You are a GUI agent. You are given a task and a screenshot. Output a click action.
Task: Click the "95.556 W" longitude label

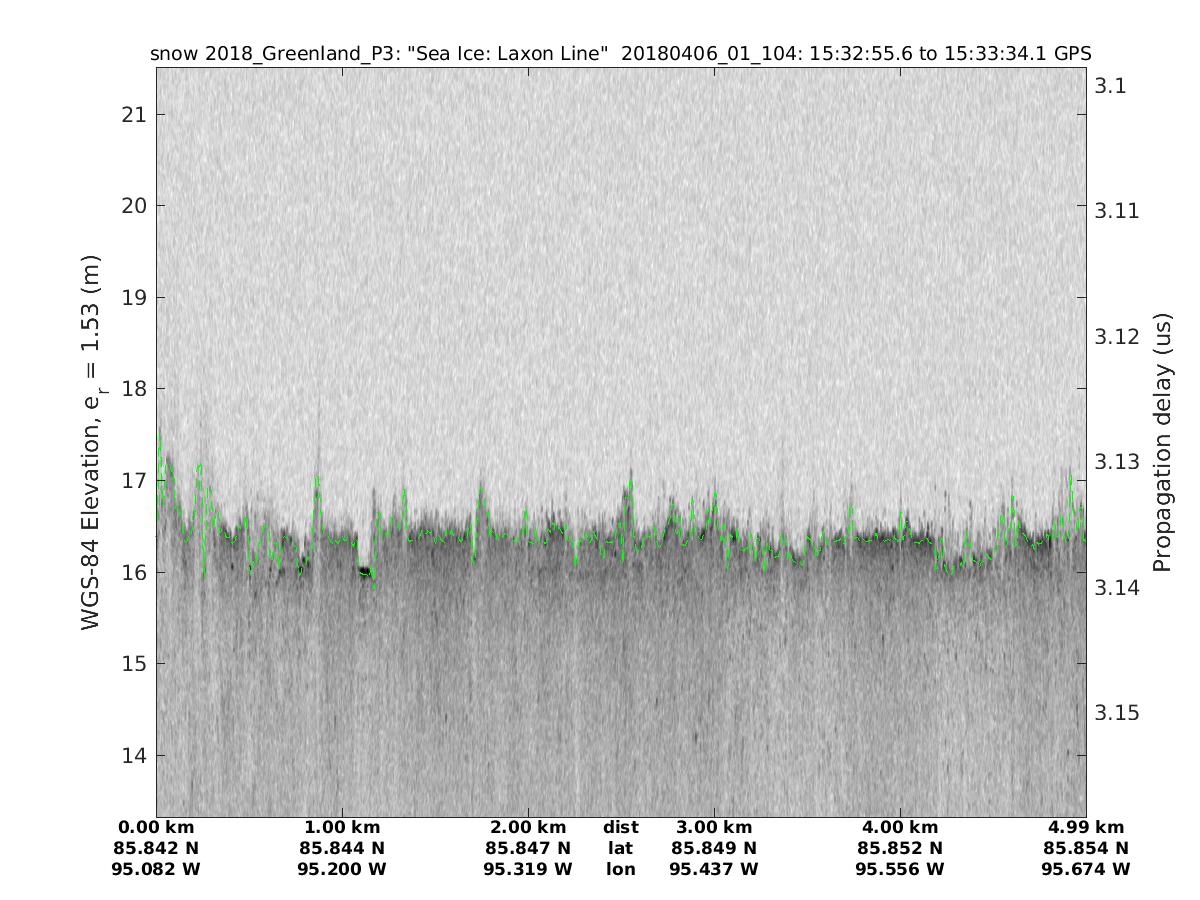click(x=900, y=870)
